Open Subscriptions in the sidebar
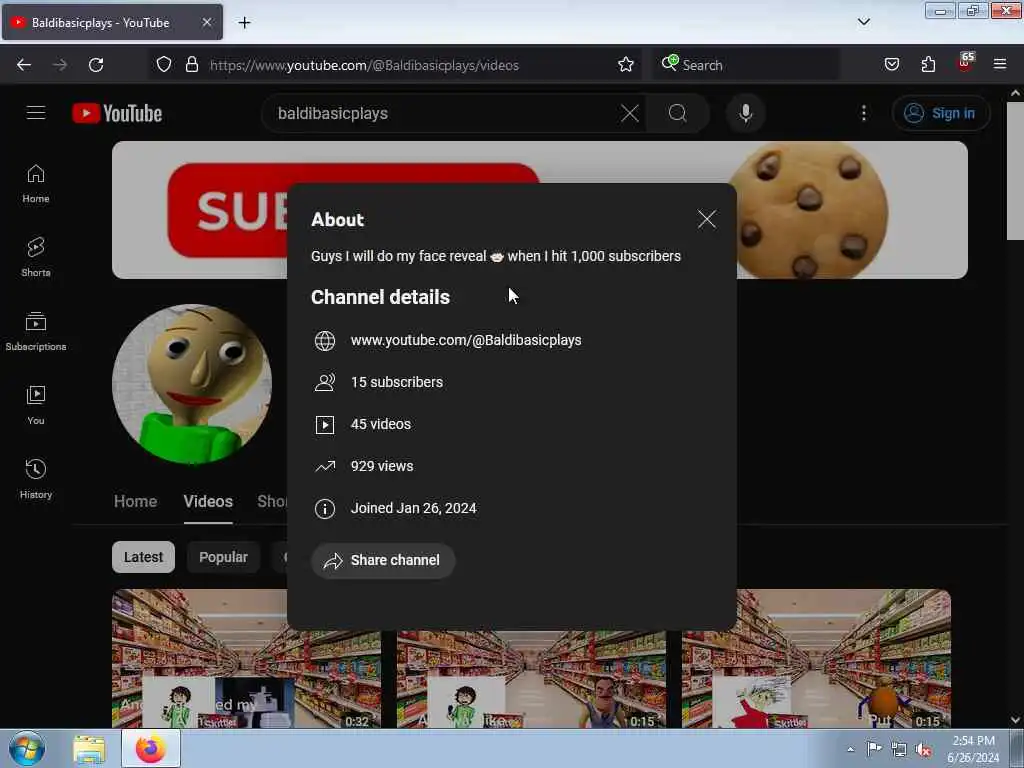Screen dimensions: 1024x768 tap(36, 332)
